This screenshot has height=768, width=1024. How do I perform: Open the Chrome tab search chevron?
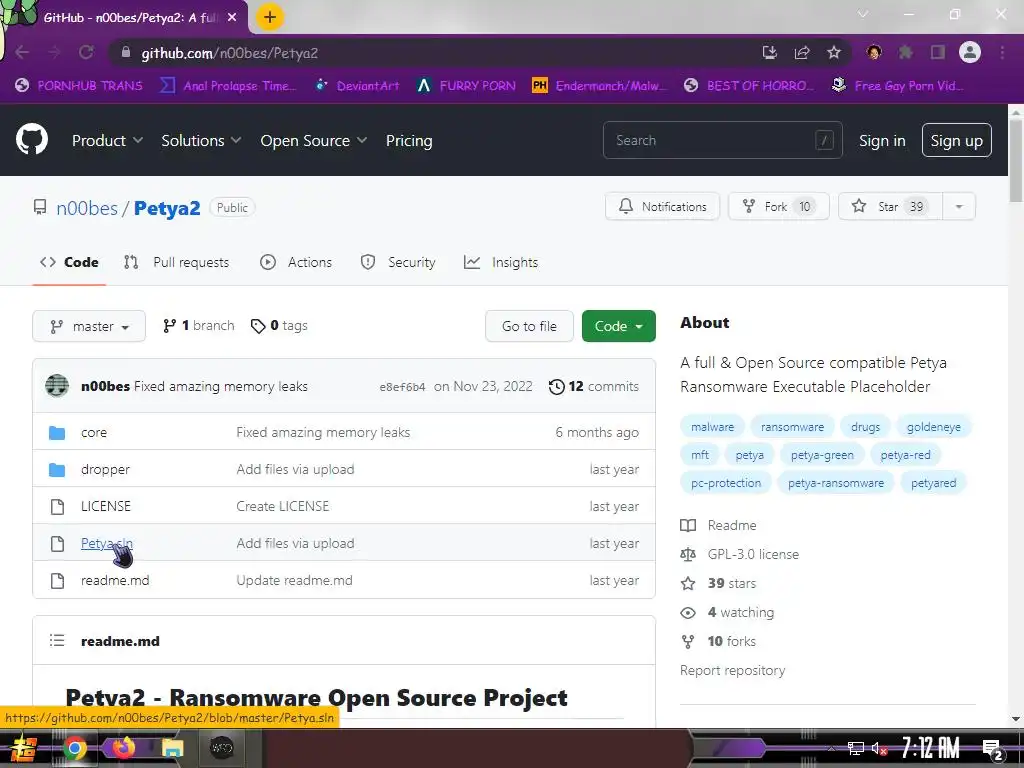863,14
